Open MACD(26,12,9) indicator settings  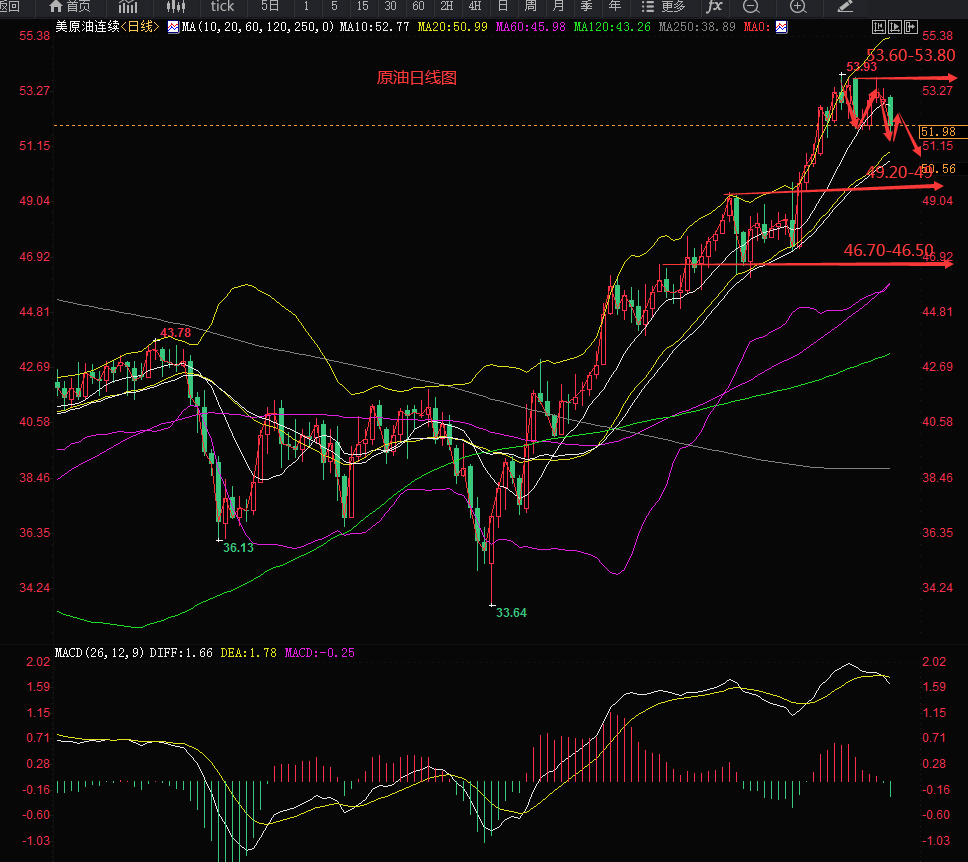click(101, 653)
